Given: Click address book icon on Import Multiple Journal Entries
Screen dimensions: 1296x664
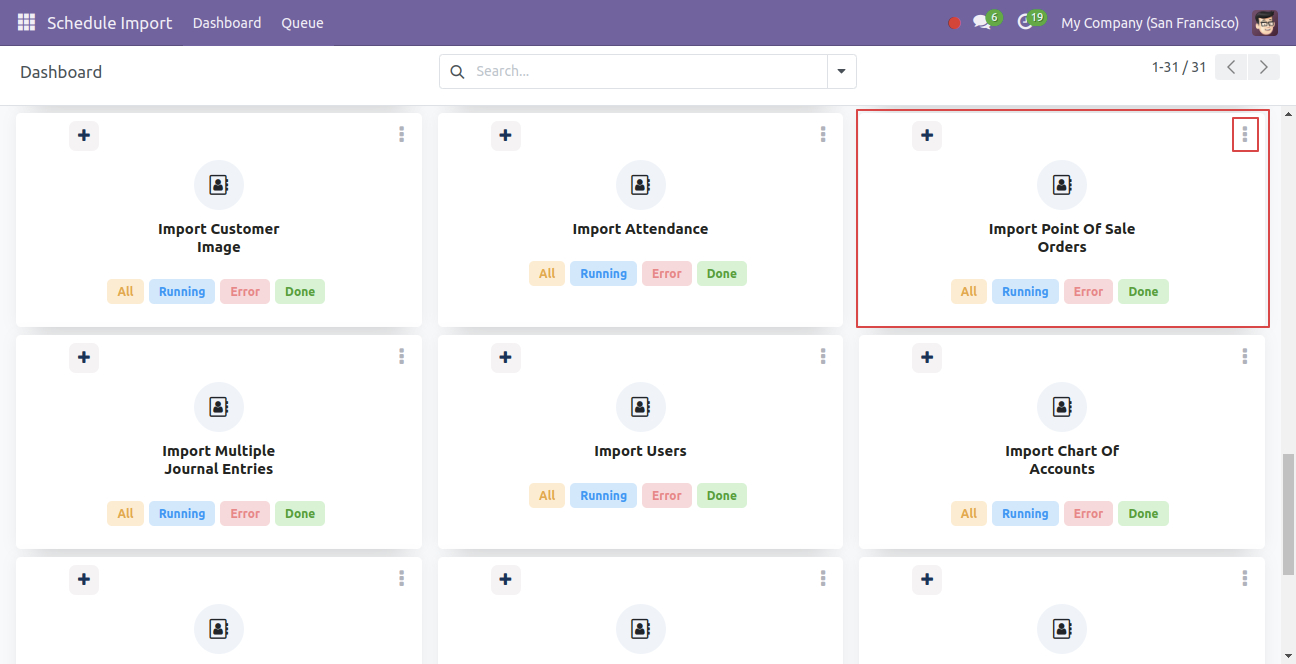Looking at the screenshot, I should click(x=219, y=407).
